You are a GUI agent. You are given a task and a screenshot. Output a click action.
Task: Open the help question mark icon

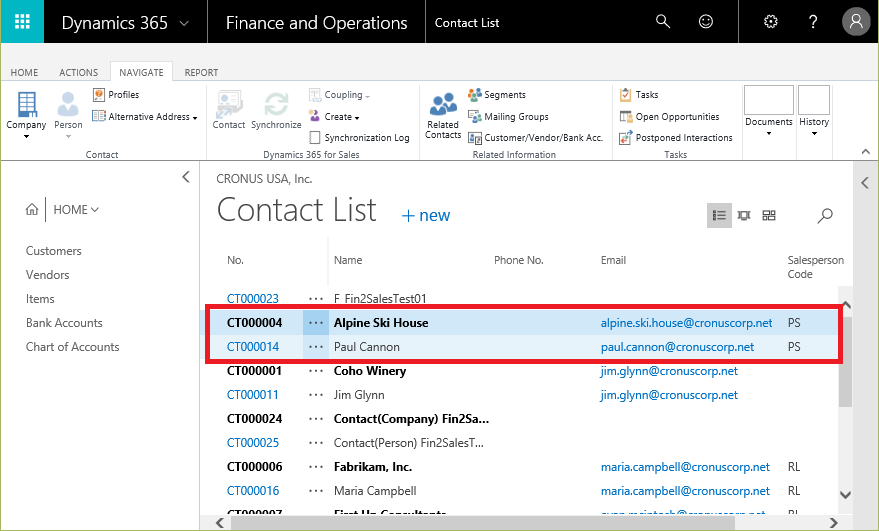[x=813, y=22]
